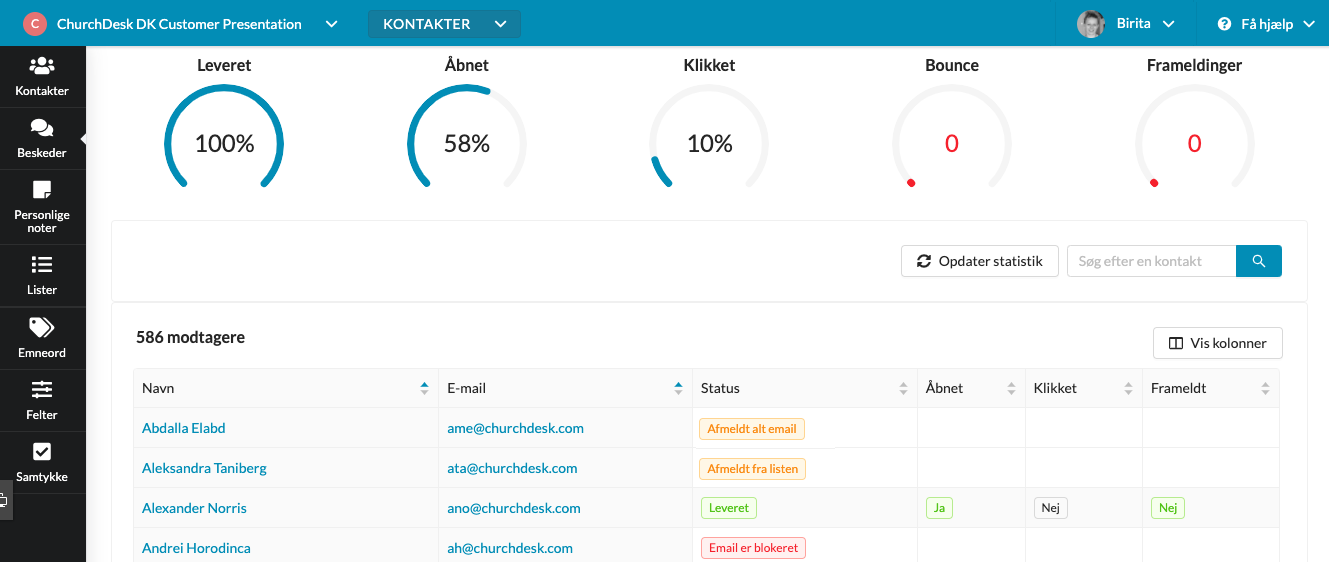Click the Nej badge in Frameldt column
The width and height of the screenshot is (1329, 562).
pos(1168,508)
